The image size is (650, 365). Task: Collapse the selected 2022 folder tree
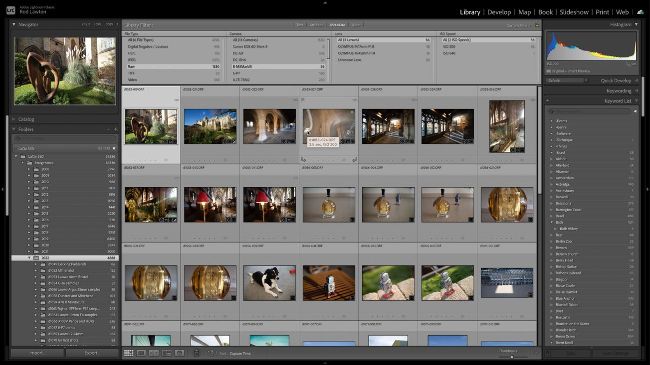coord(29,258)
